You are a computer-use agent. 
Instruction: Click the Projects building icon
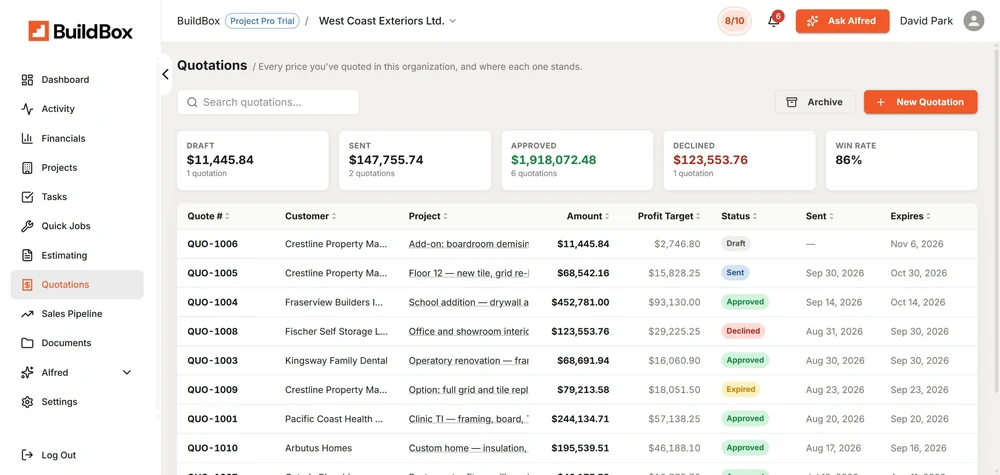(27, 168)
